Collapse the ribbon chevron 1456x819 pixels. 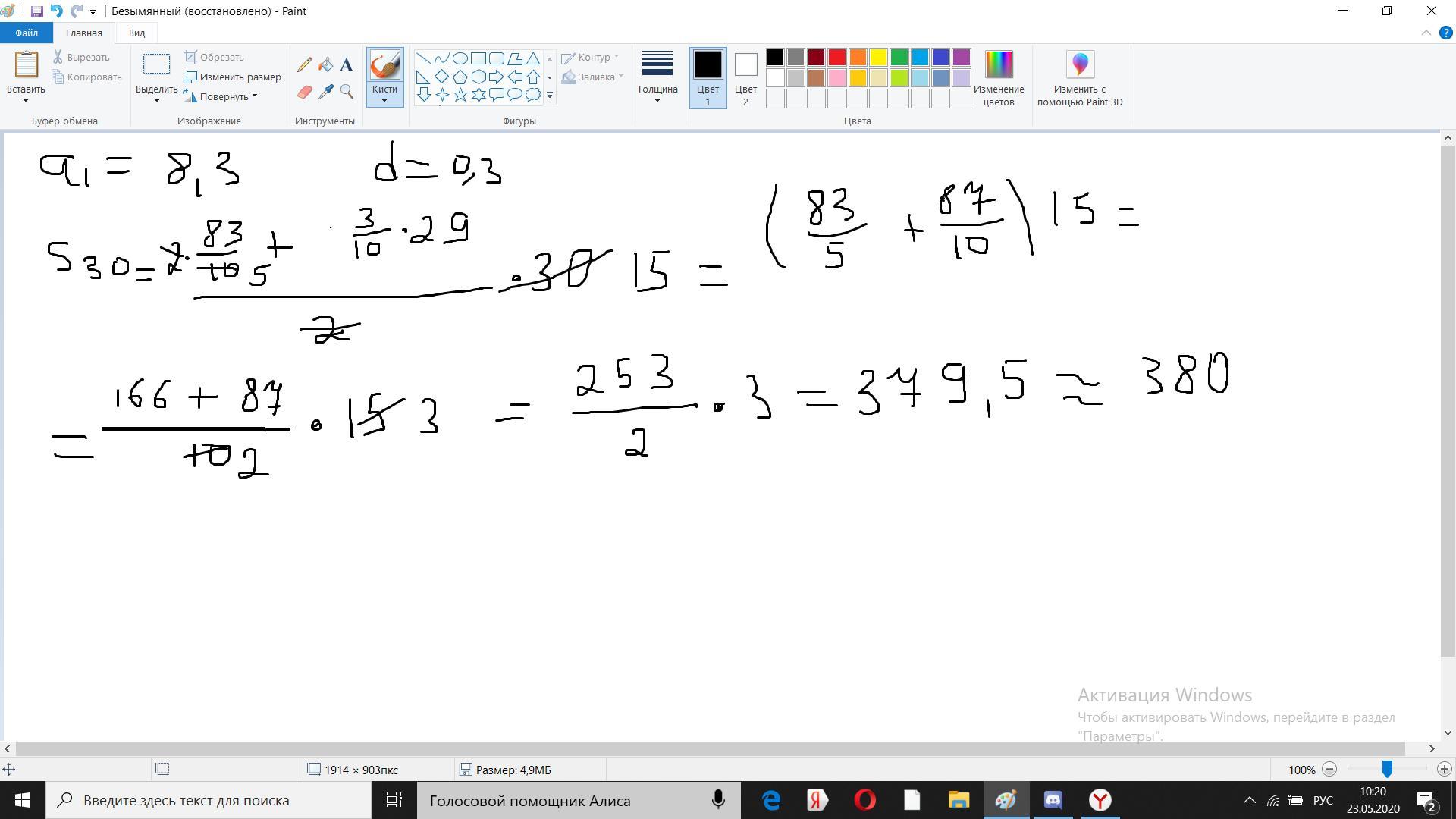coord(1426,33)
